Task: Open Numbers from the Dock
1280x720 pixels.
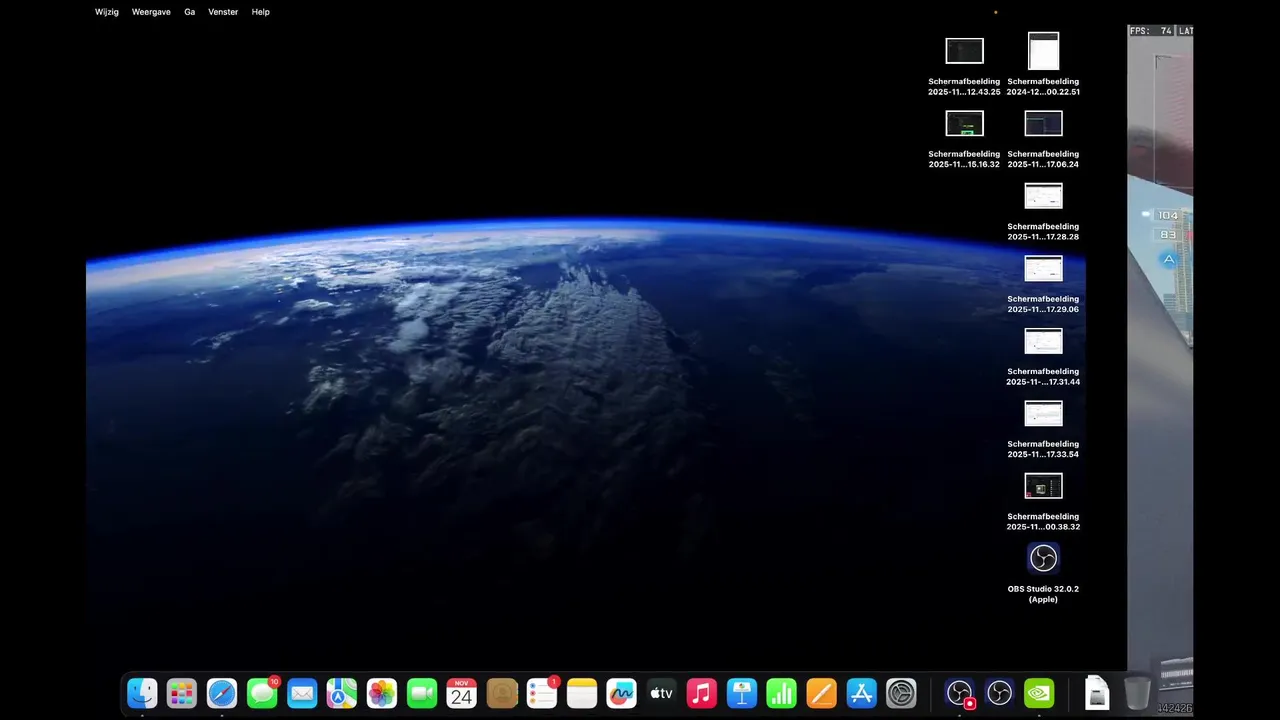Action: [x=782, y=693]
